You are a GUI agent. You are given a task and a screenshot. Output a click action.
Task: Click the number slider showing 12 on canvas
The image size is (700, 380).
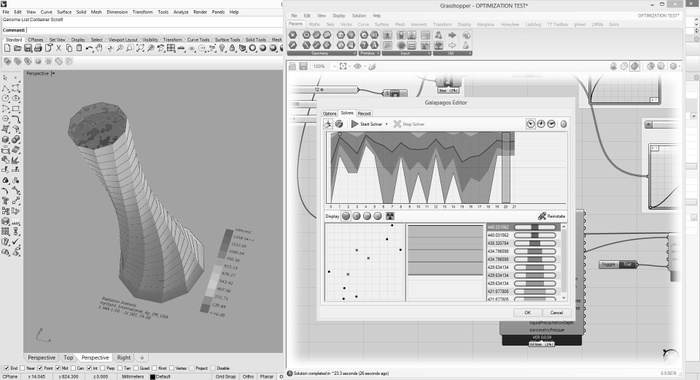[324, 90]
